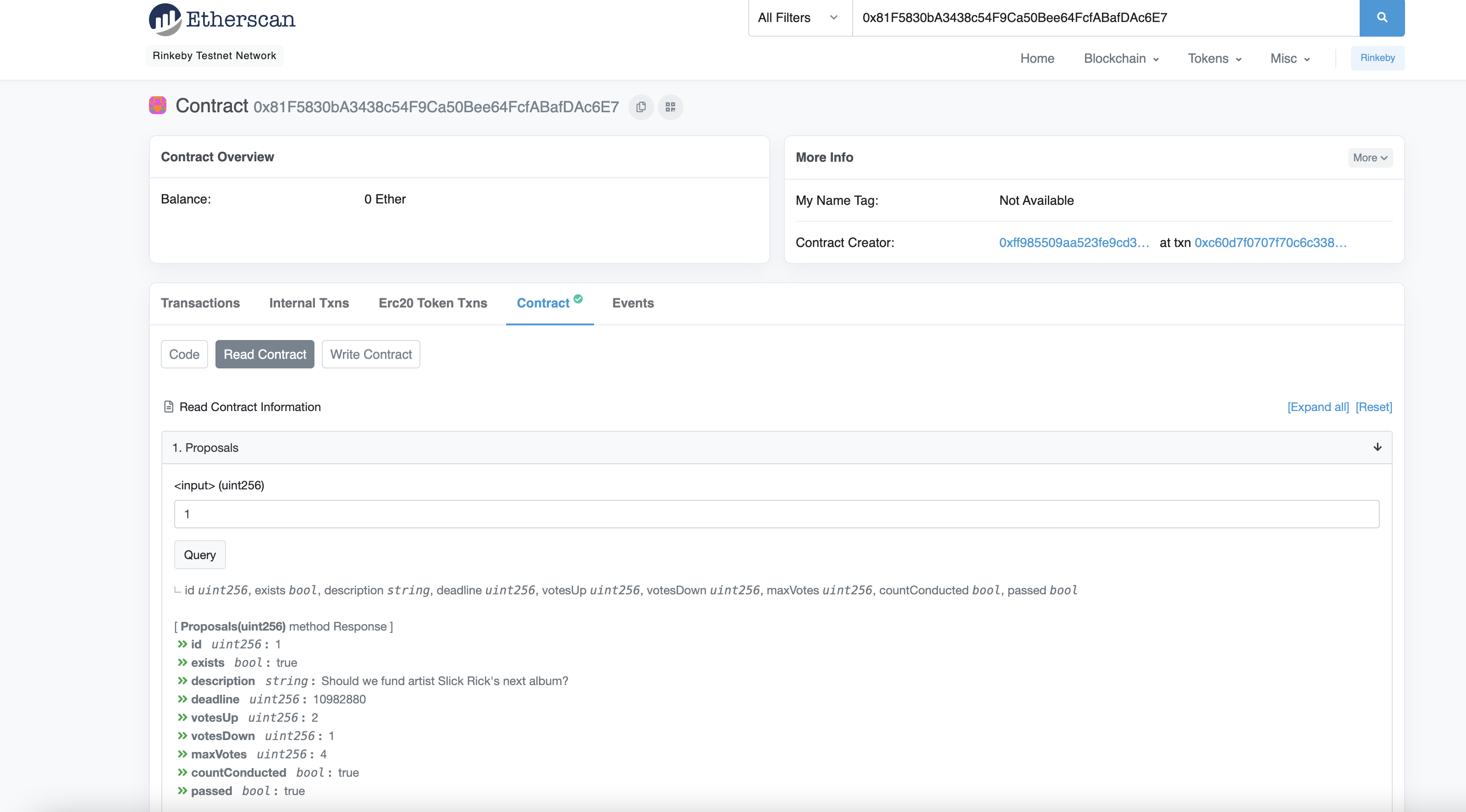
Task: Select the Read Contract toggle button
Action: click(x=265, y=354)
